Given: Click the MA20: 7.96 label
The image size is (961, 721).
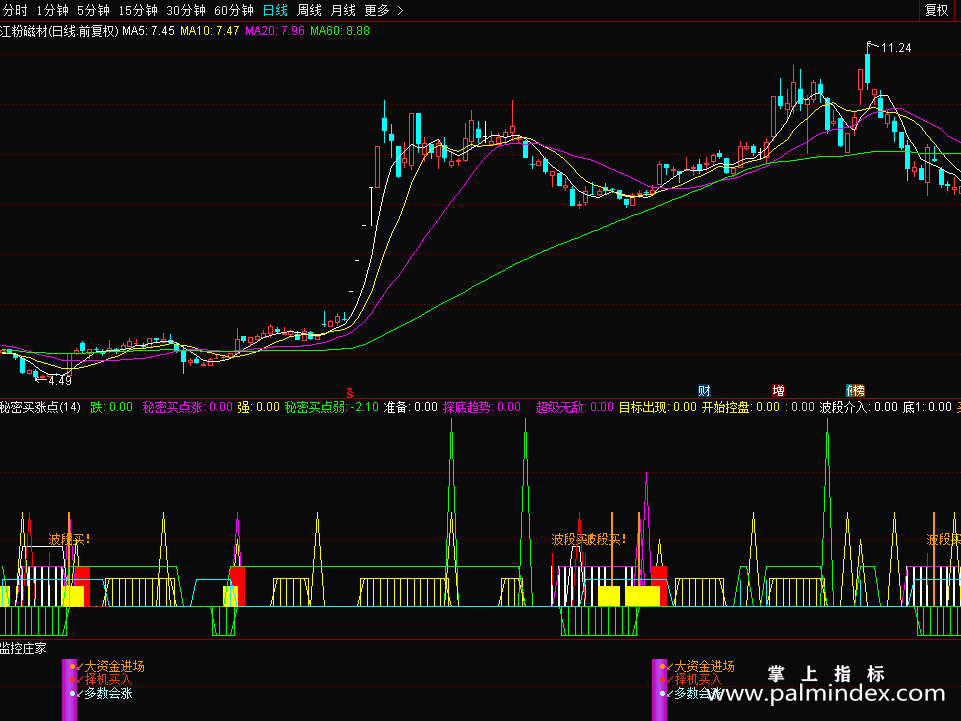Looking at the screenshot, I should [x=275, y=31].
